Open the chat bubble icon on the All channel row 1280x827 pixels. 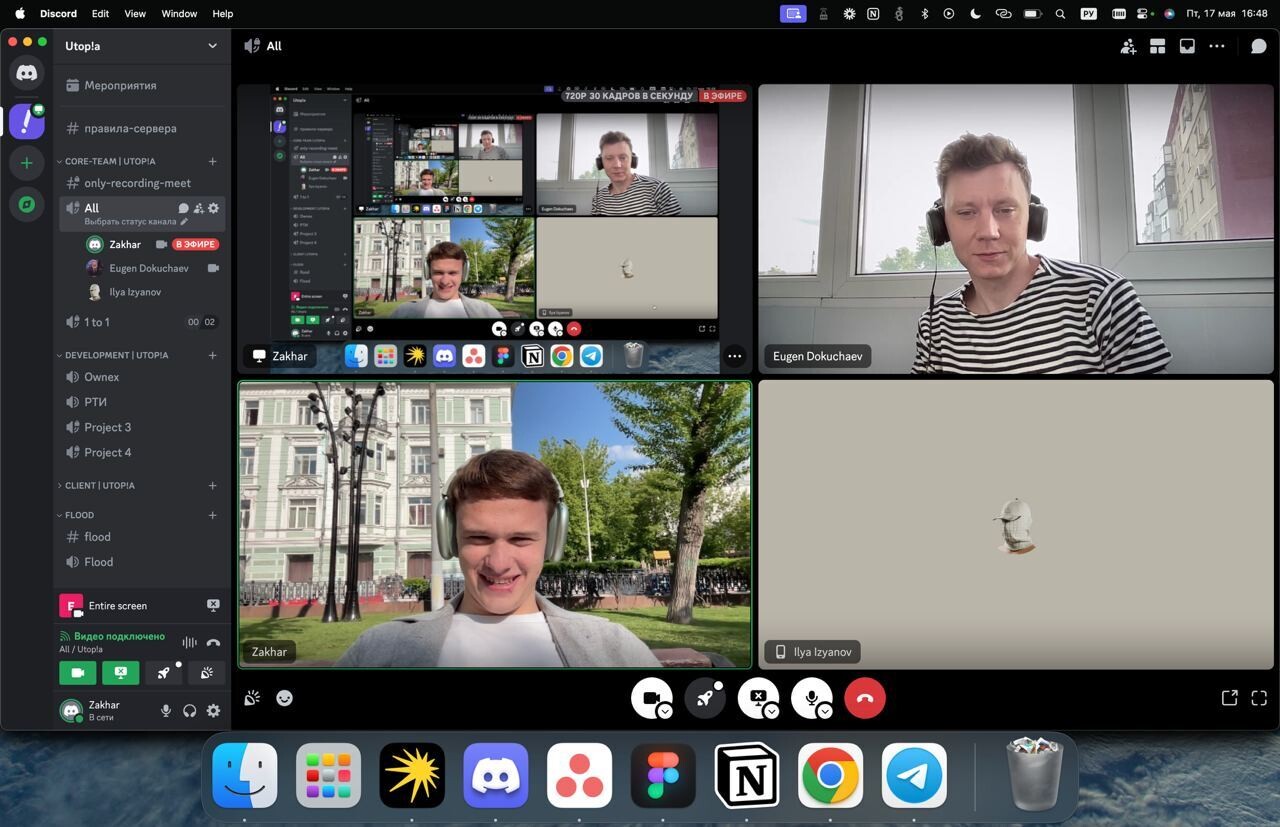coord(183,208)
